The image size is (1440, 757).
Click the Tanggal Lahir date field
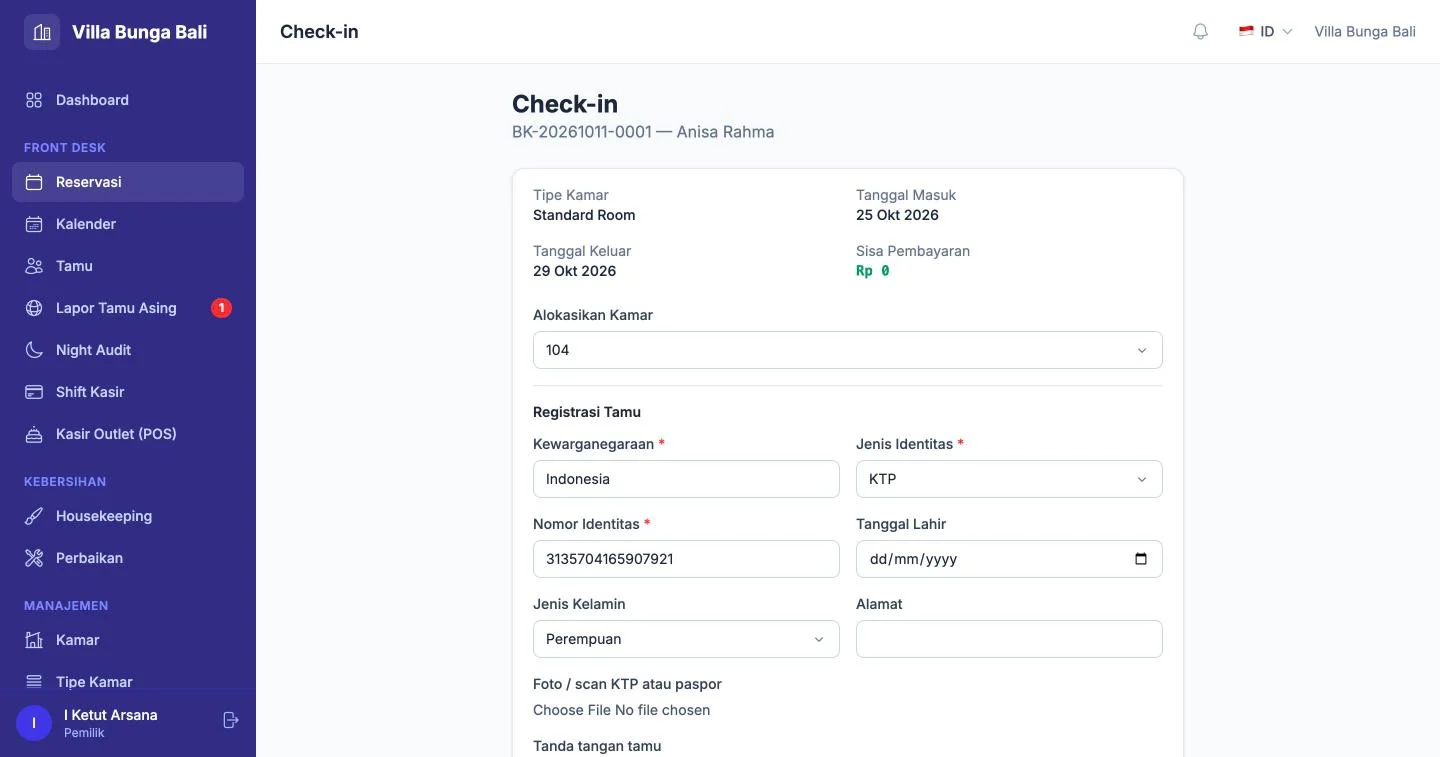pos(1009,559)
